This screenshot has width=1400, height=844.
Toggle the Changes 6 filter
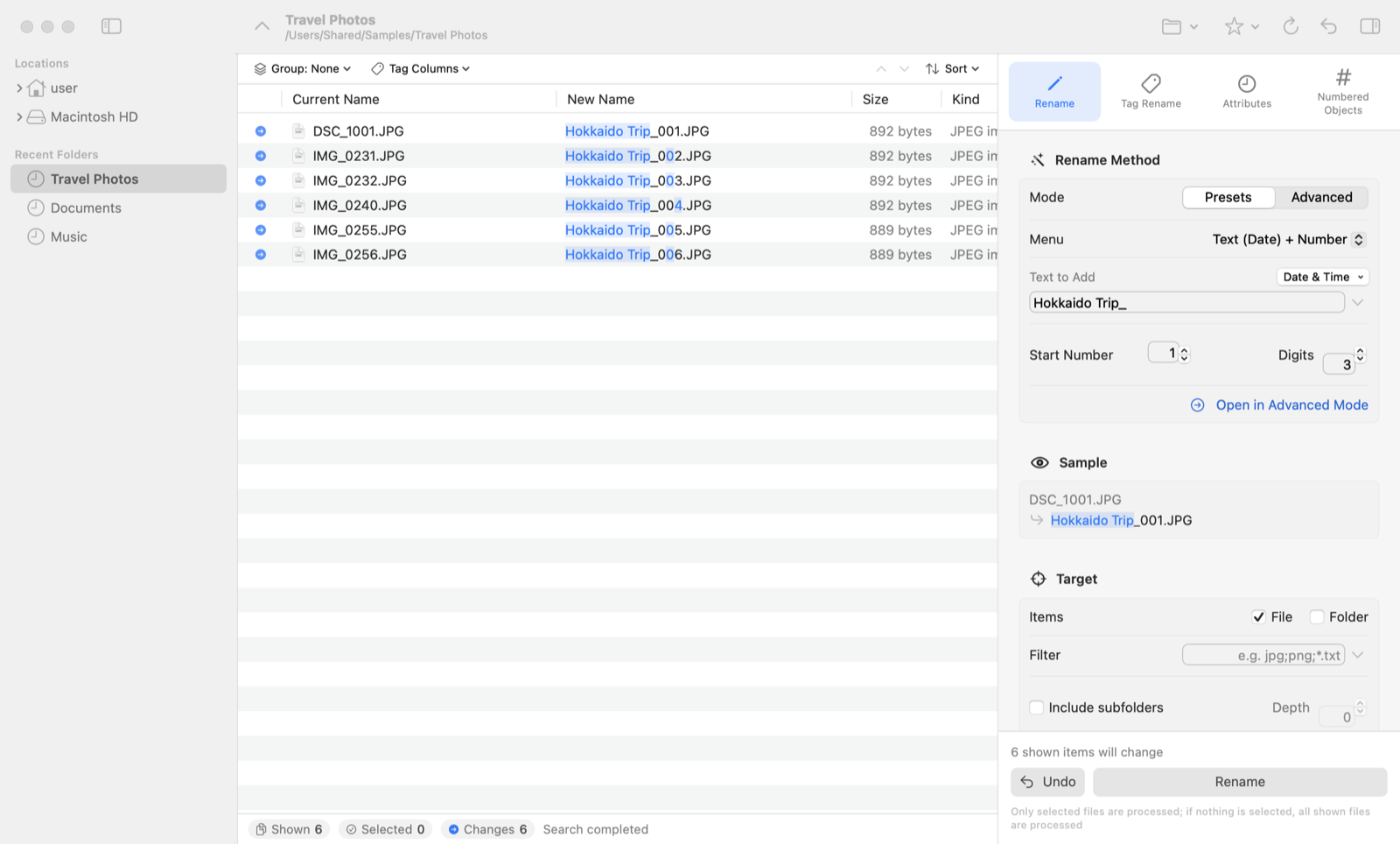tap(487, 829)
